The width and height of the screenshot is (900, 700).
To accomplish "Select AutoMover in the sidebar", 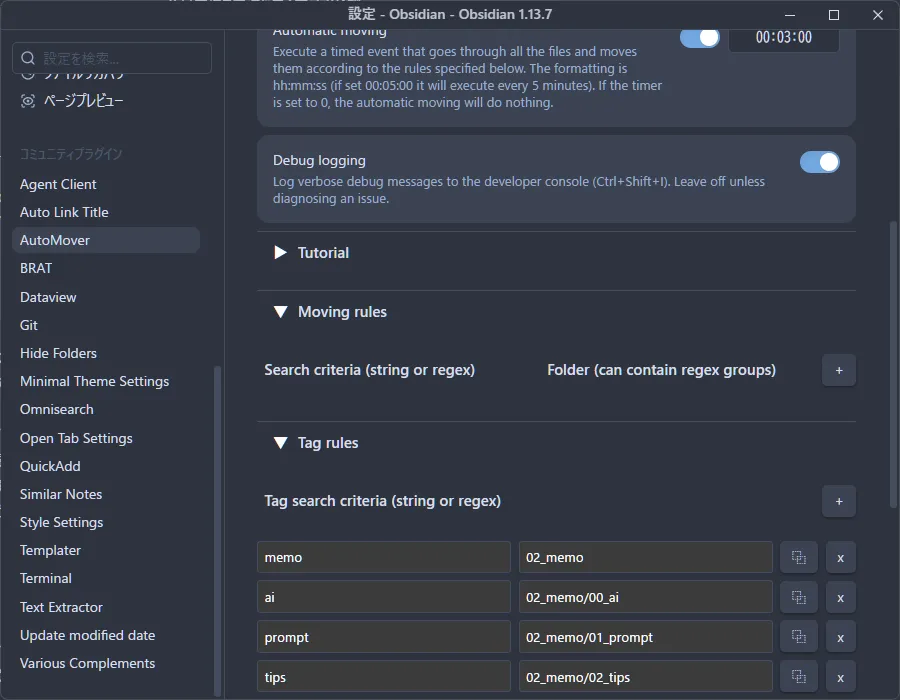I will point(106,240).
